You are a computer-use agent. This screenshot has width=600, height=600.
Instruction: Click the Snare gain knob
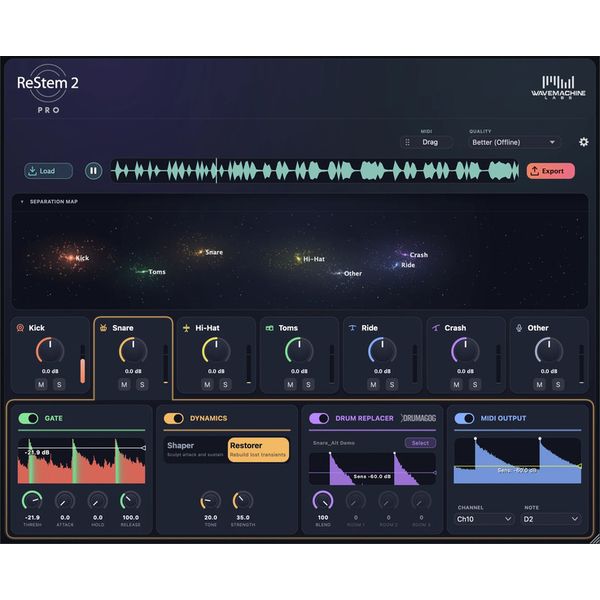pos(133,351)
